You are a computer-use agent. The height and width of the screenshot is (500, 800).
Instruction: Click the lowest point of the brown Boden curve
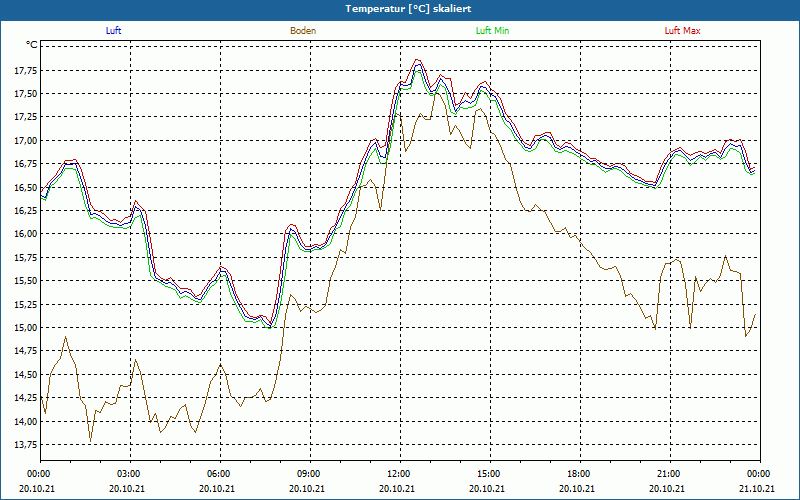[x=91, y=440]
